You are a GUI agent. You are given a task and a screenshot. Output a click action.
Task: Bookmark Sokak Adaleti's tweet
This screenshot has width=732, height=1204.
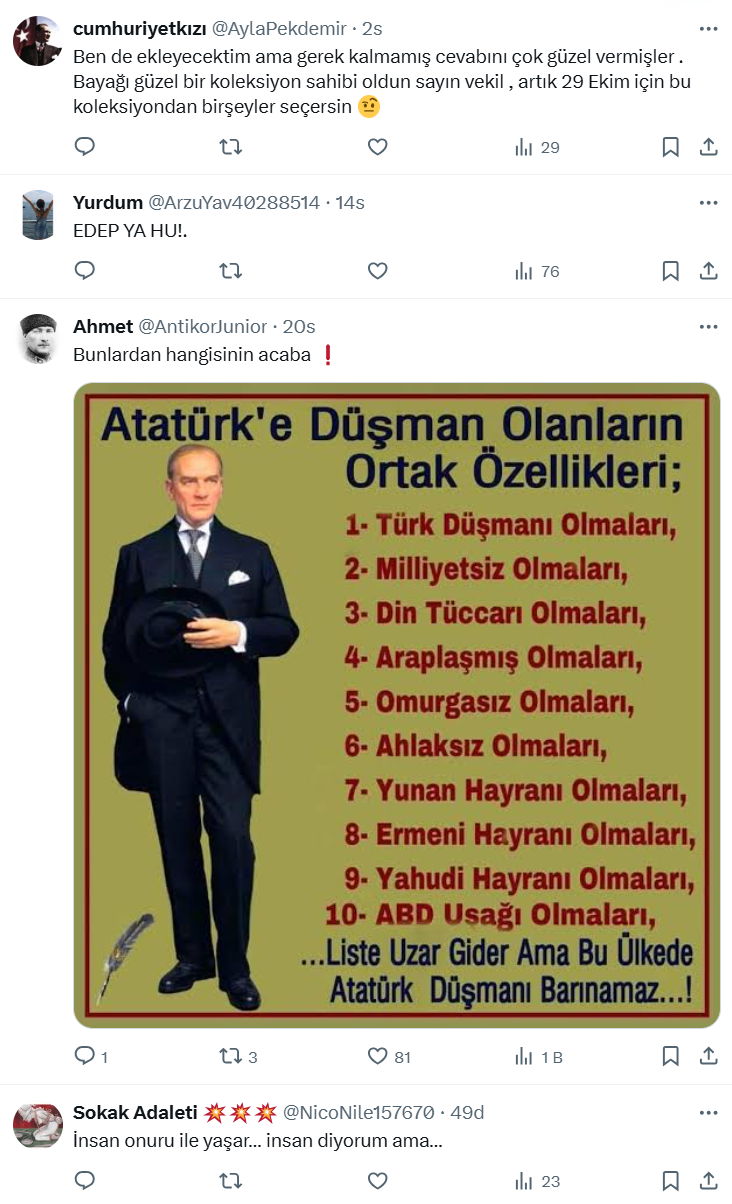pos(671,1181)
